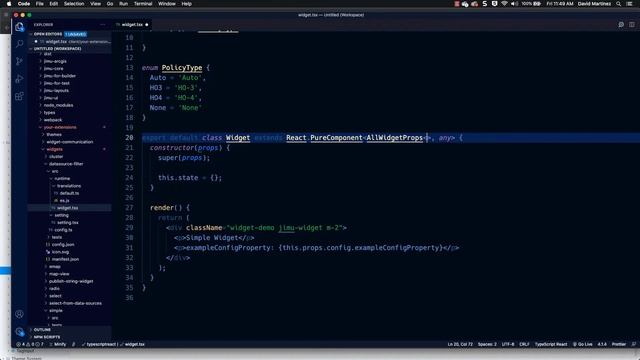Open the Accounts icon in activity bar
This screenshot has height=360, width=640.
pos(19,314)
